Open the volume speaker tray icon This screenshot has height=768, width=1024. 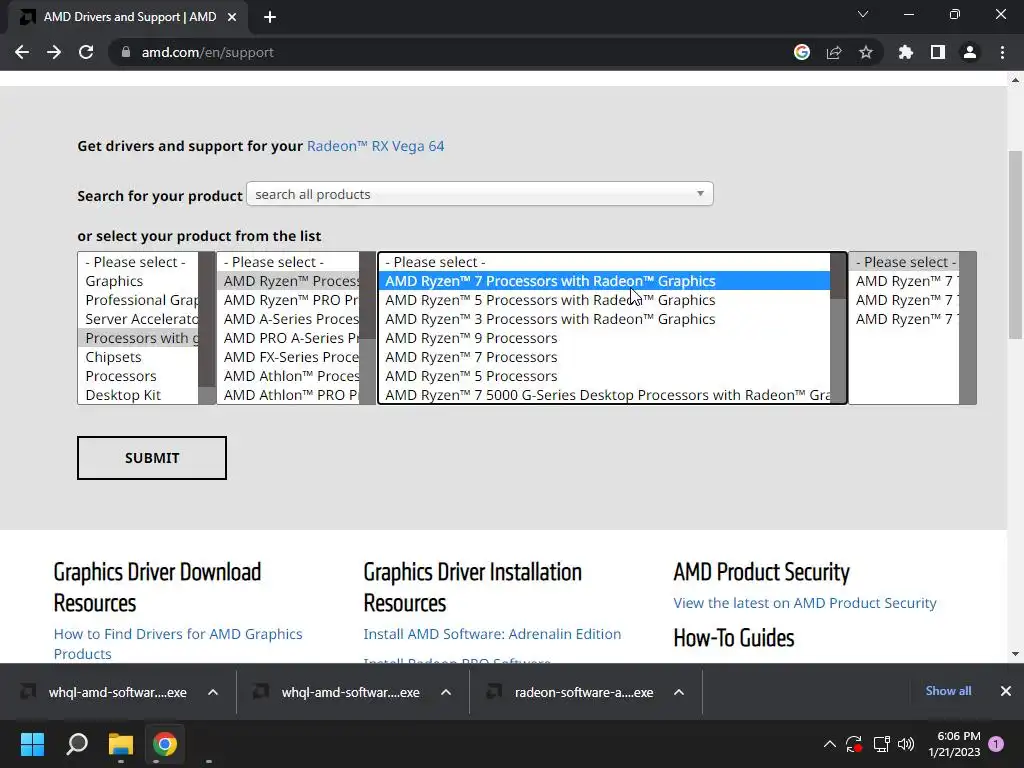pos(906,744)
